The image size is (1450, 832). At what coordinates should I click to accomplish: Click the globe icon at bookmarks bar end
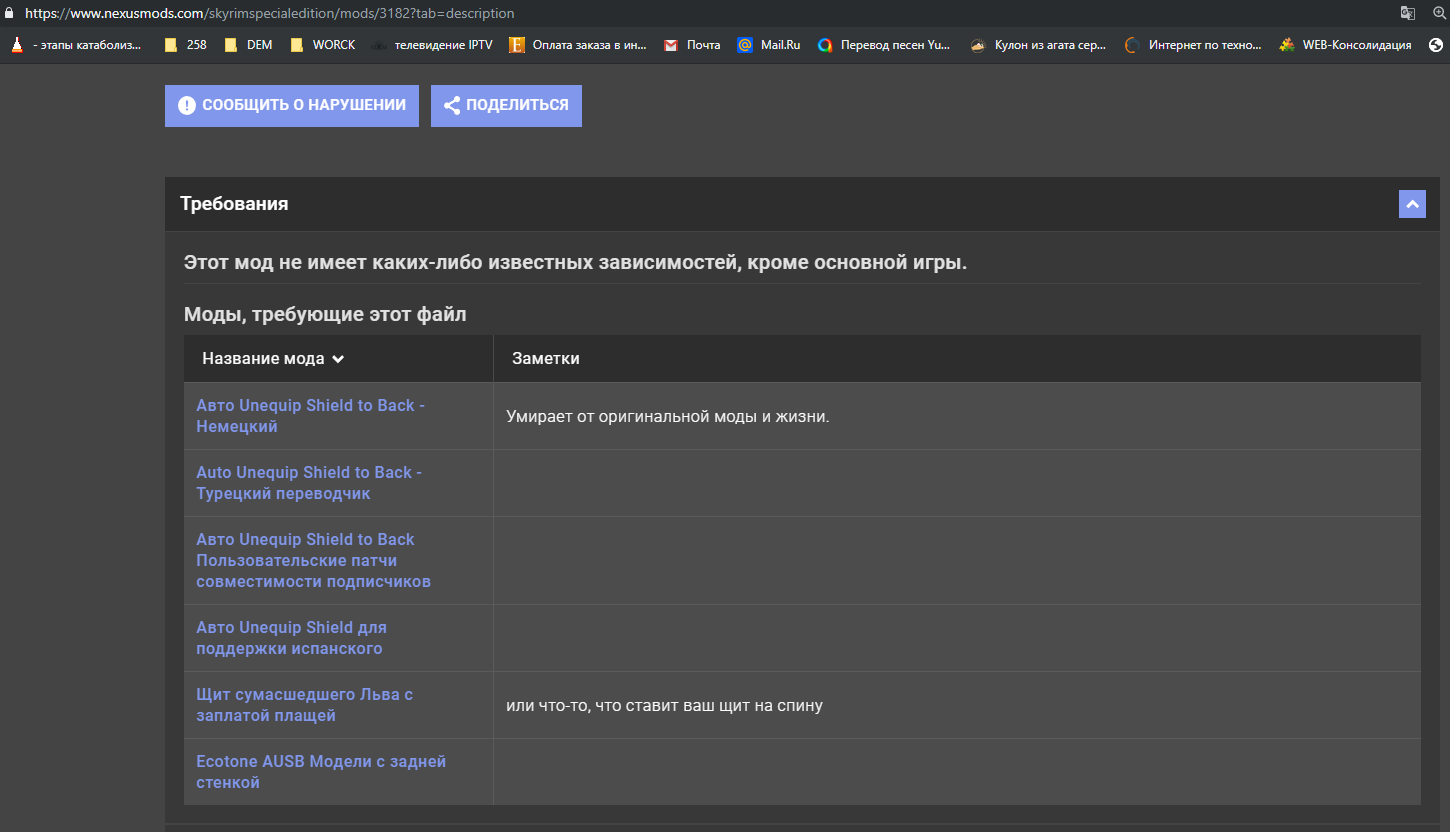[1436, 45]
